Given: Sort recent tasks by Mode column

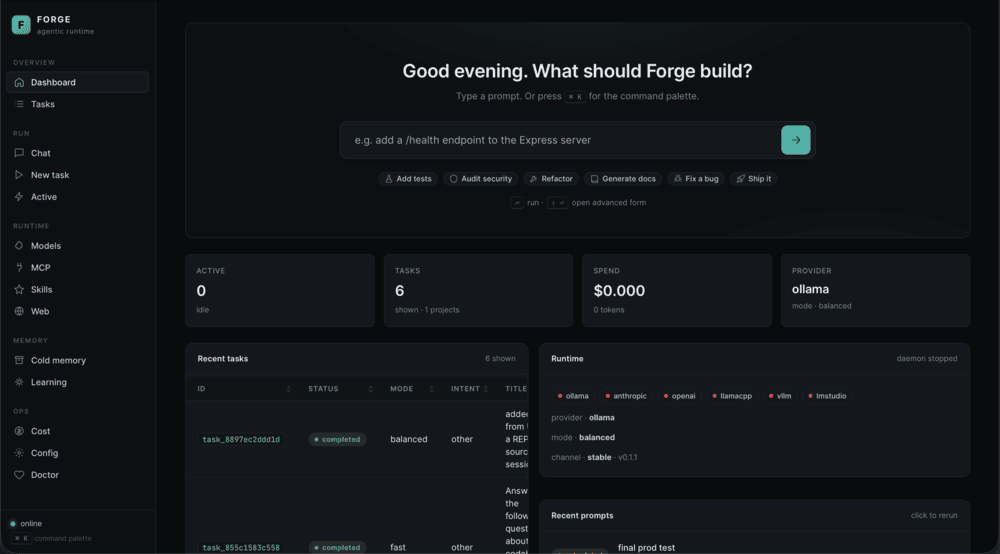Looking at the screenshot, I should point(412,389).
